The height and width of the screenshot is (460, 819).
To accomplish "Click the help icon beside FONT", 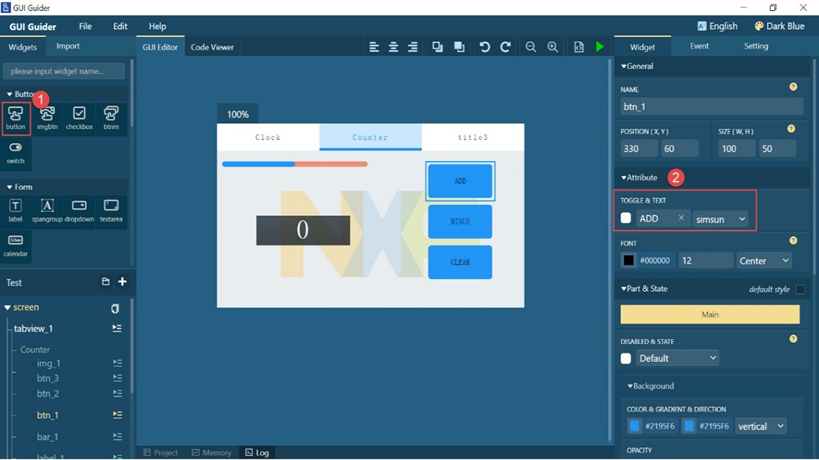I will coord(793,240).
